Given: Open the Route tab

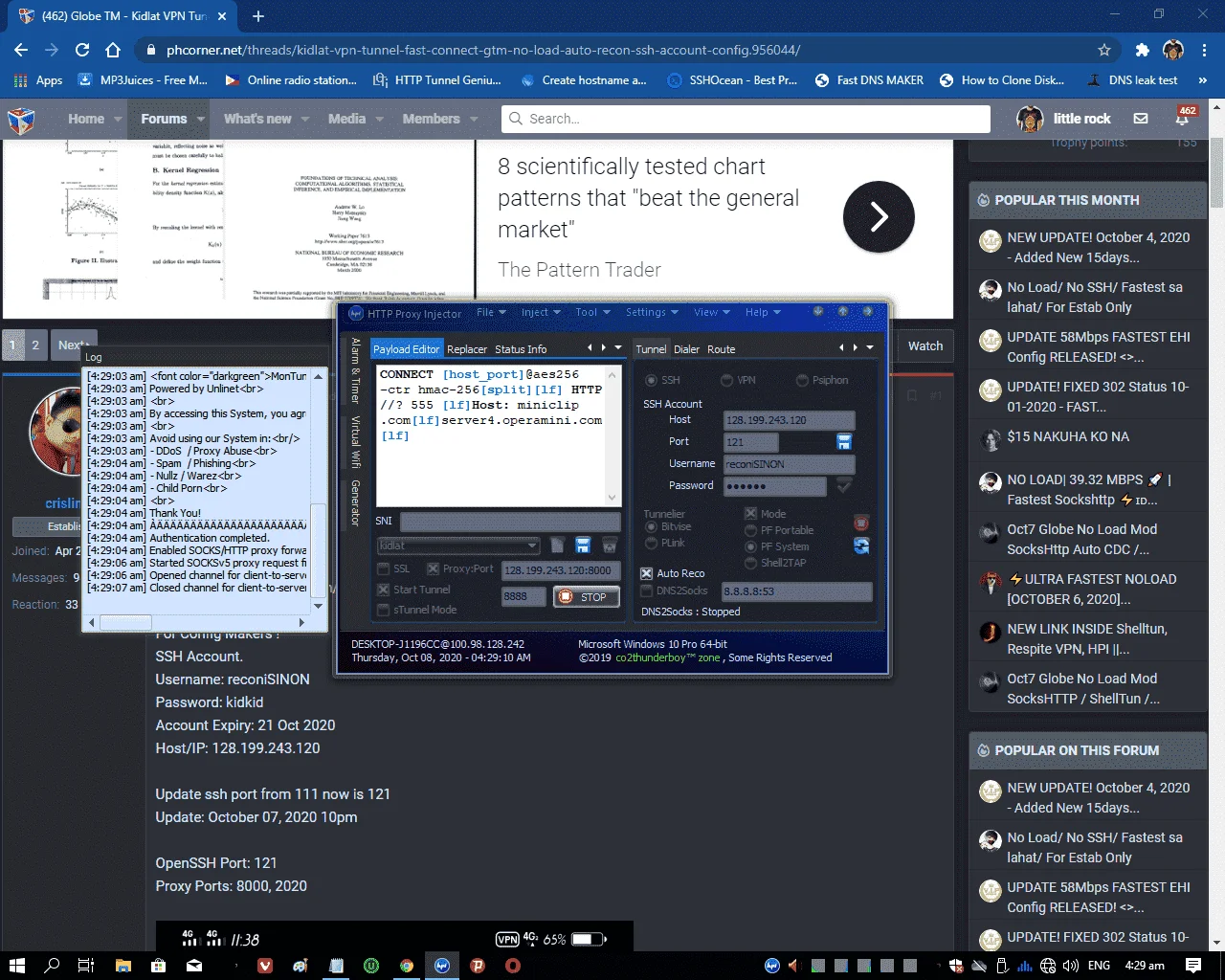Looking at the screenshot, I should pos(722,349).
